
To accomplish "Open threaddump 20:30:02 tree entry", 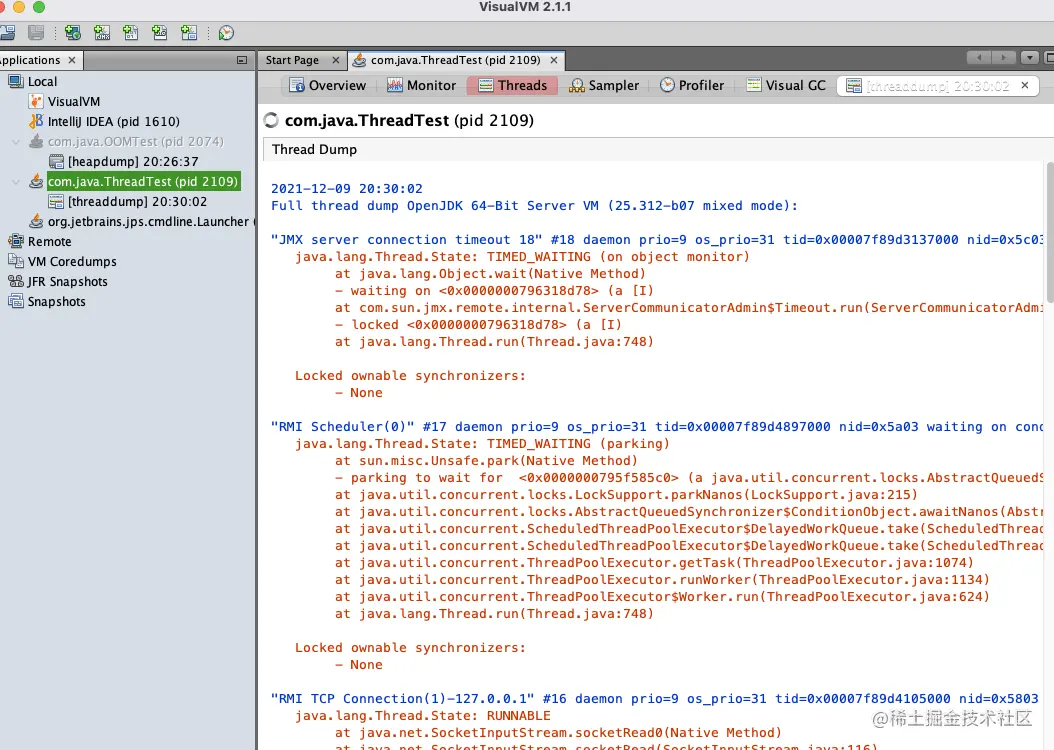I will (x=137, y=202).
